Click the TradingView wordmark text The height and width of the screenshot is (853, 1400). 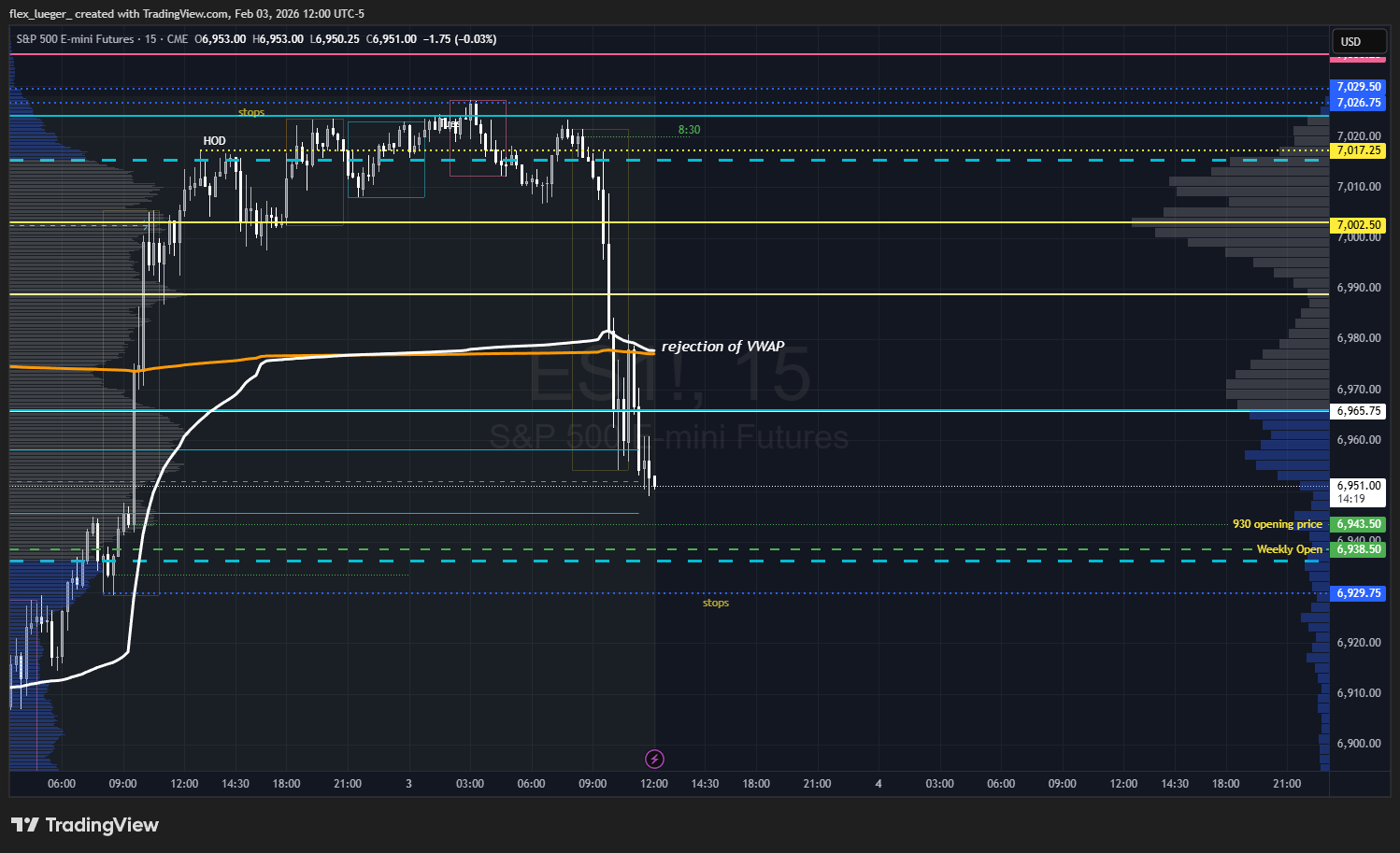pyautogui.click(x=102, y=825)
